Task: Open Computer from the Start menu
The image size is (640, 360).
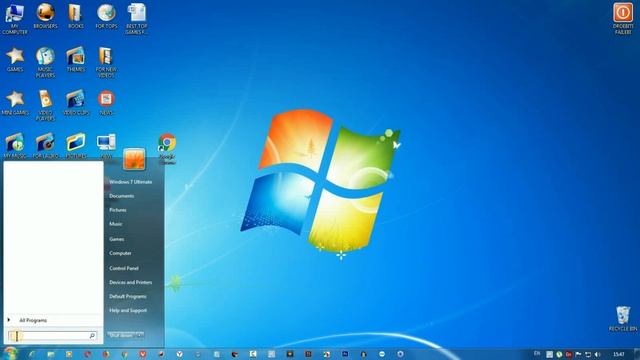Action: tap(120, 253)
